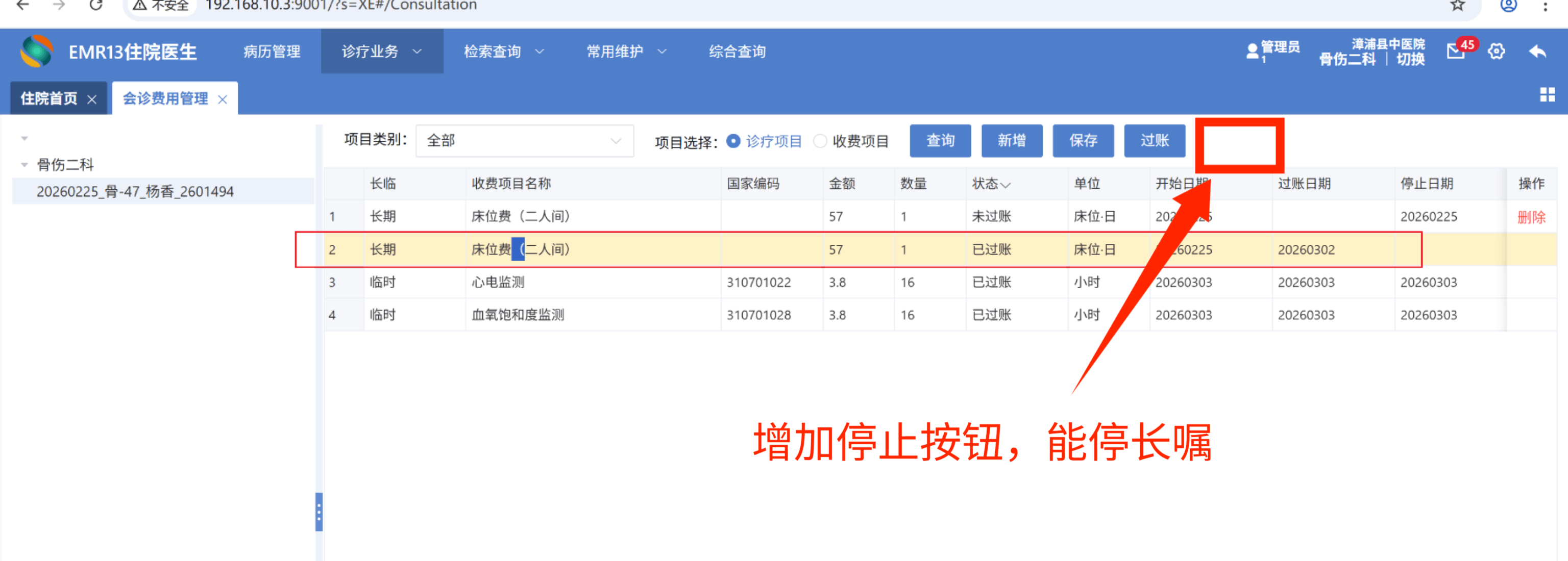Close the 住院首页 tab
Screen dimensions: 1568x561
pos(92,99)
